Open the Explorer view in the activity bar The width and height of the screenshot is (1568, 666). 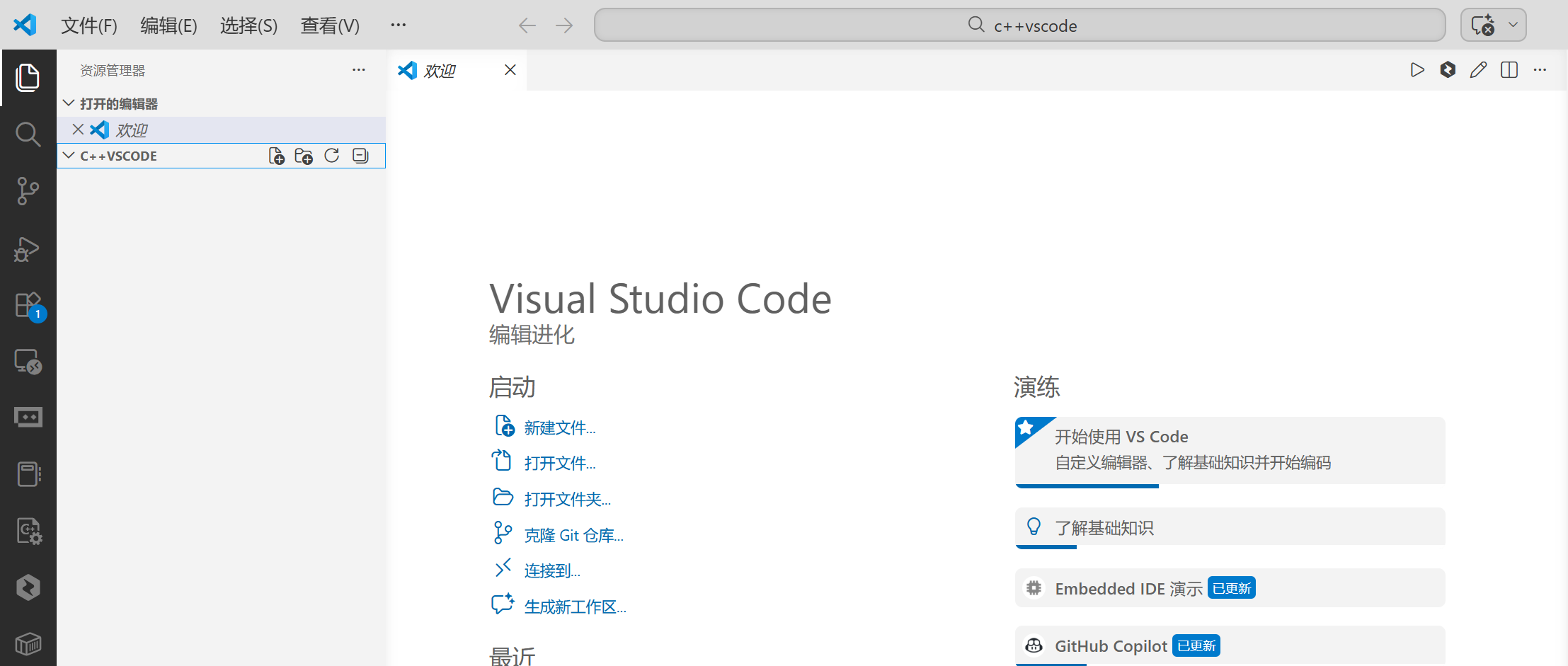[28, 78]
